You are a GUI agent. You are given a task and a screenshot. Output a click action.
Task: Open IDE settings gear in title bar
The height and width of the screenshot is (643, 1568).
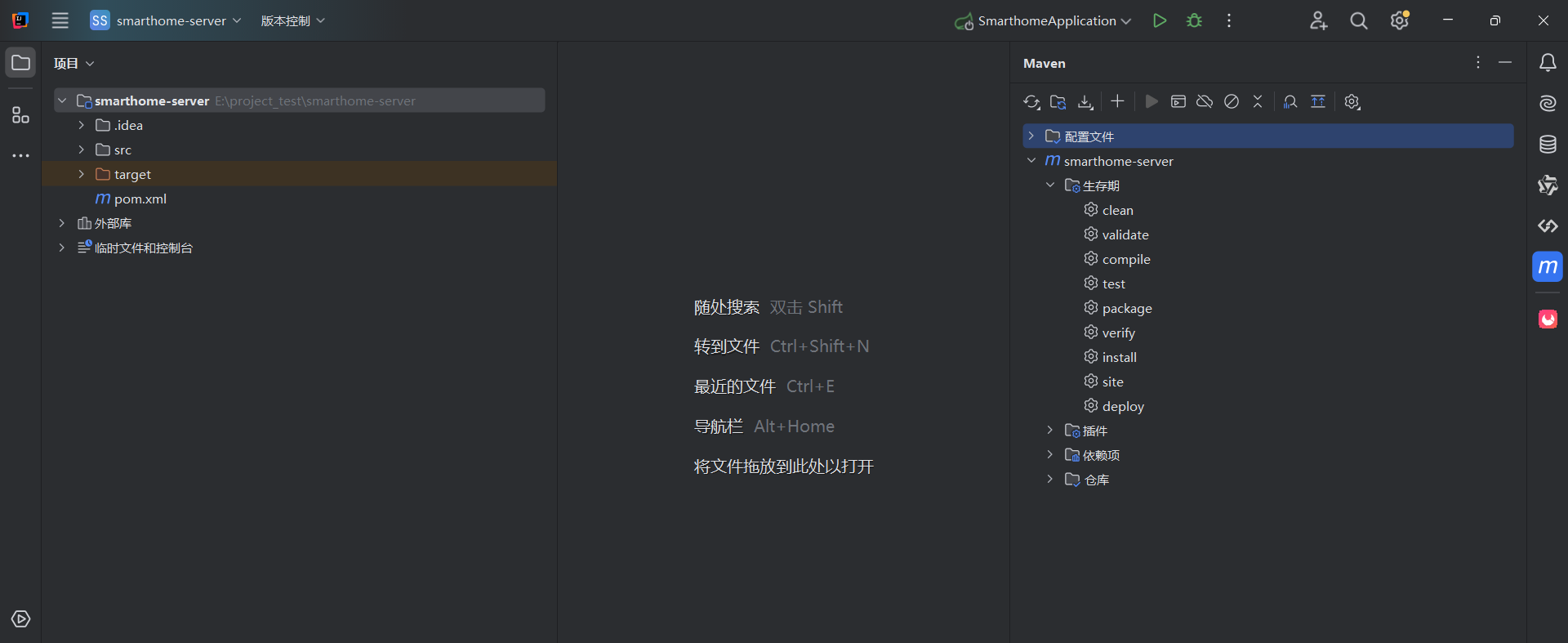click(1400, 20)
